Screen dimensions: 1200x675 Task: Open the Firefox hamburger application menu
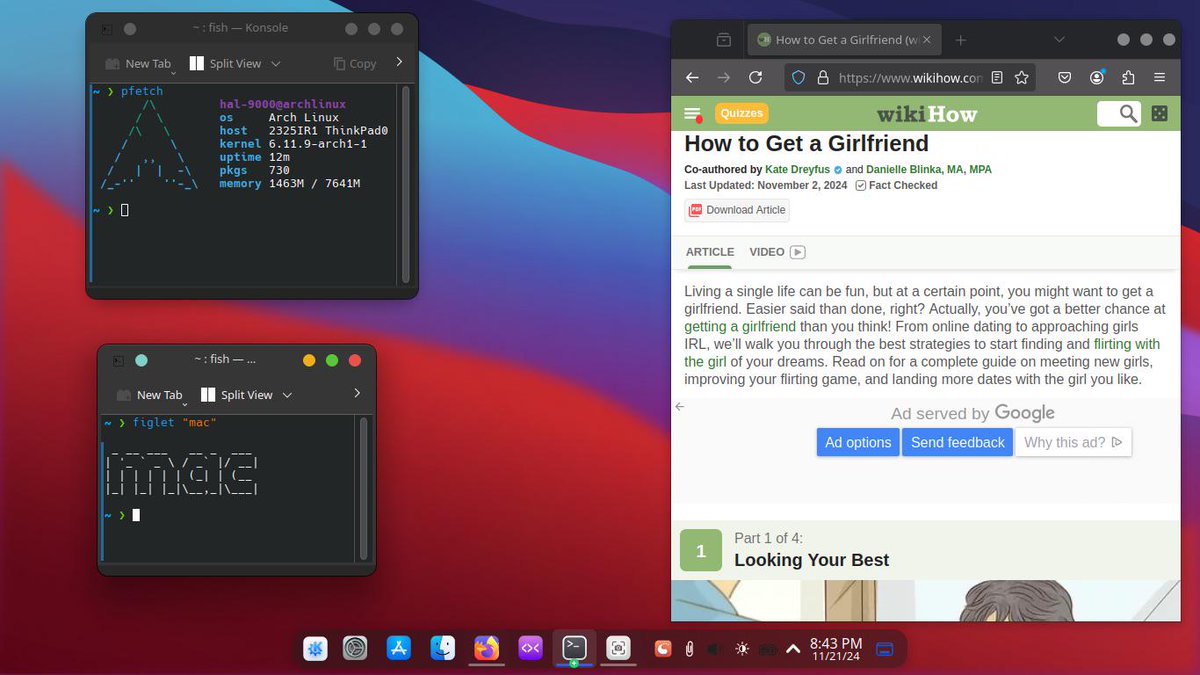(1159, 77)
